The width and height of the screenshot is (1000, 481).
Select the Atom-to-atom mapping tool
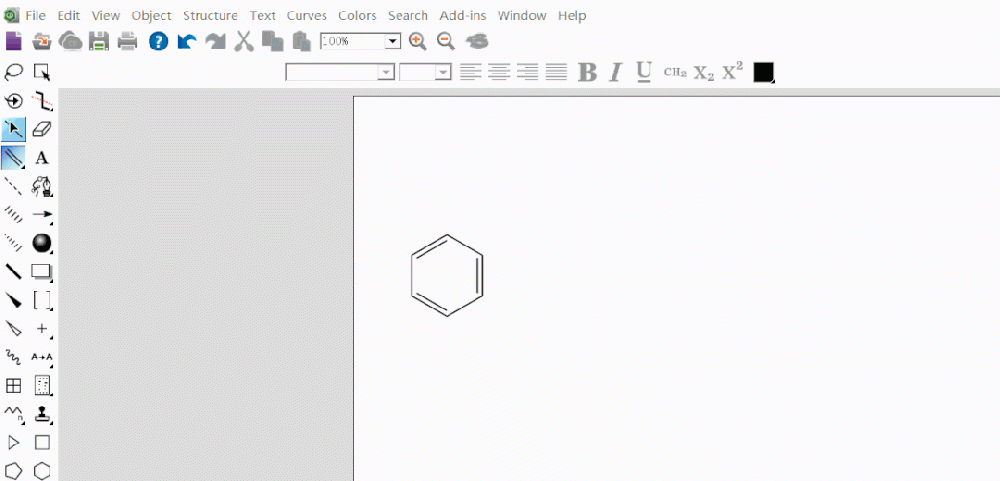tap(42, 357)
